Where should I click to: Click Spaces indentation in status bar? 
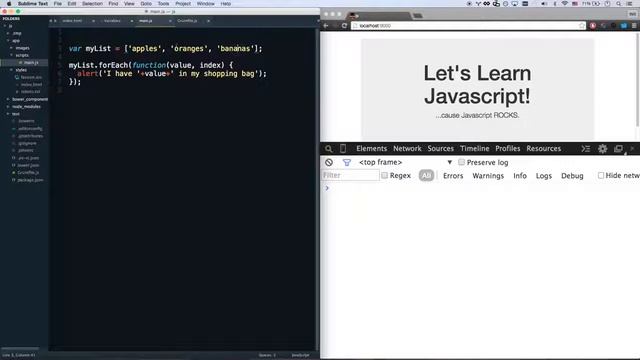point(267,356)
